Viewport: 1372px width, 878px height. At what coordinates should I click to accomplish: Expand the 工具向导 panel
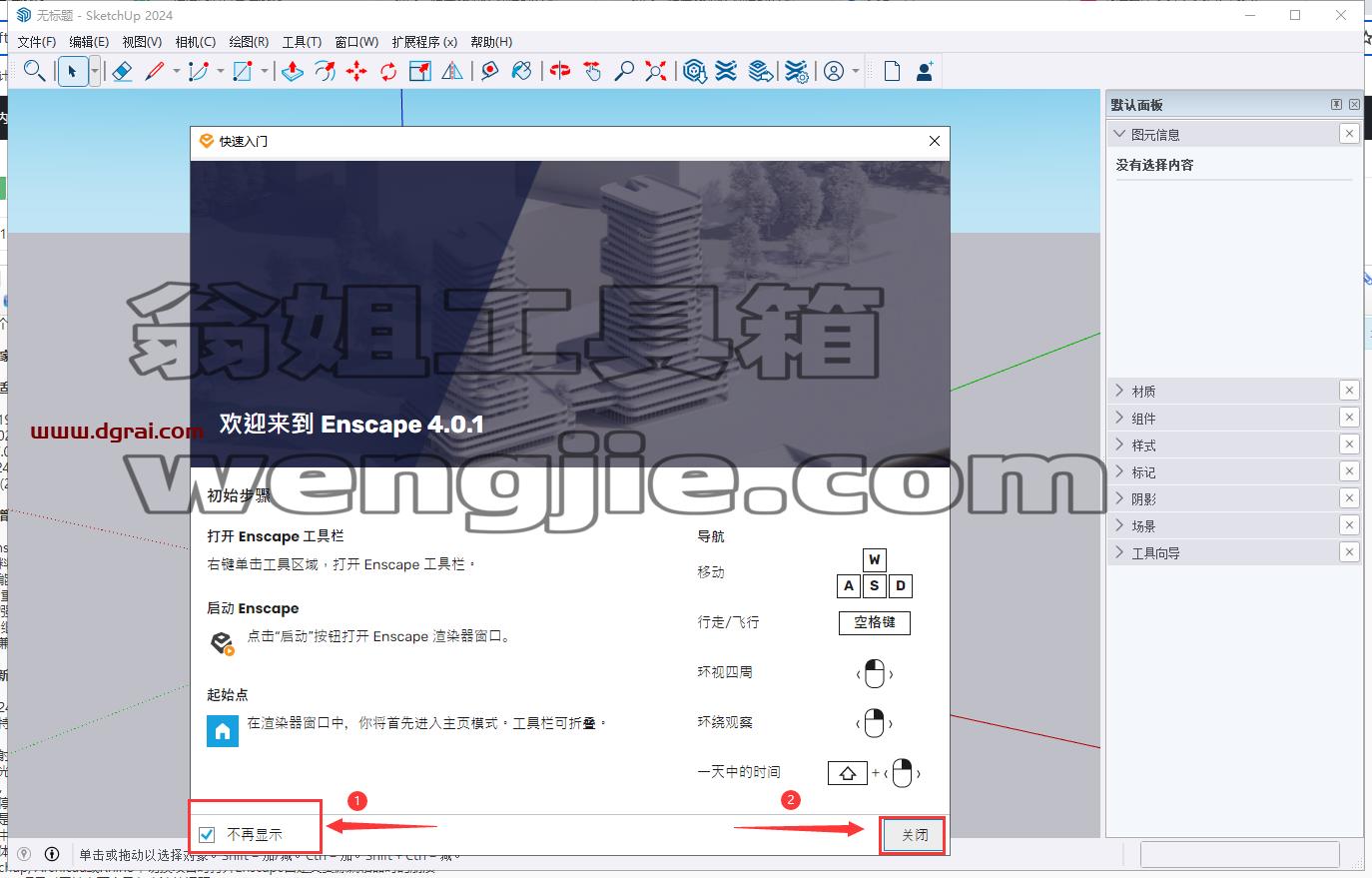1119,552
